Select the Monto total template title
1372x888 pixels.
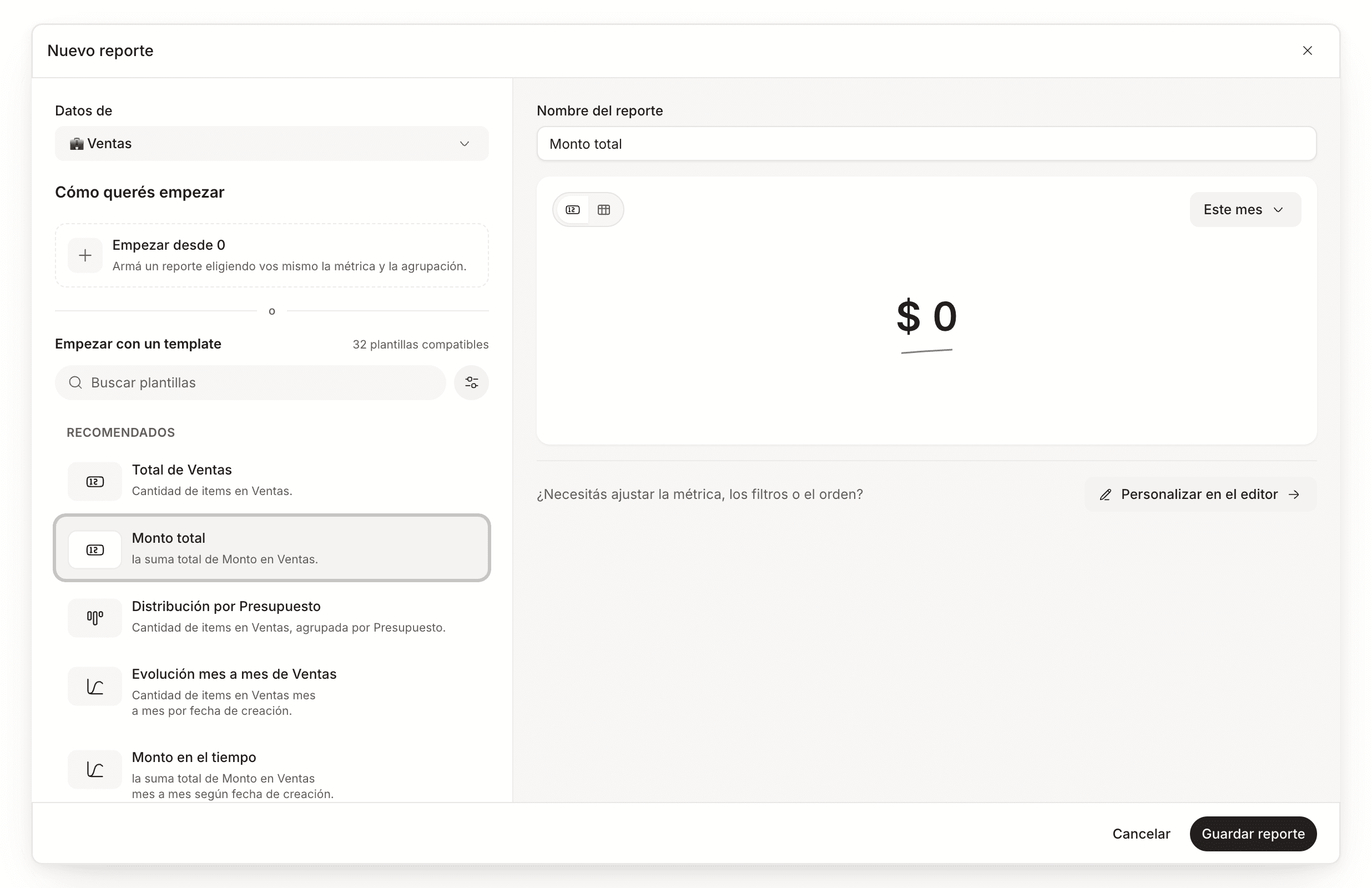coord(168,538)
